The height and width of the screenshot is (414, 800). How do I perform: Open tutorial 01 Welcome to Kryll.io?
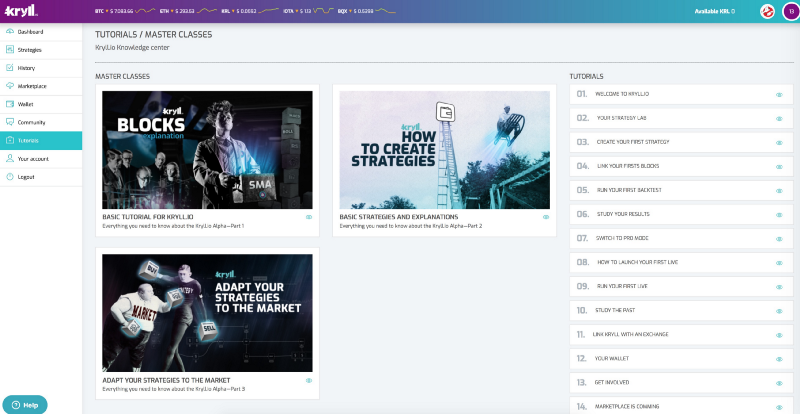click(681, 94)
